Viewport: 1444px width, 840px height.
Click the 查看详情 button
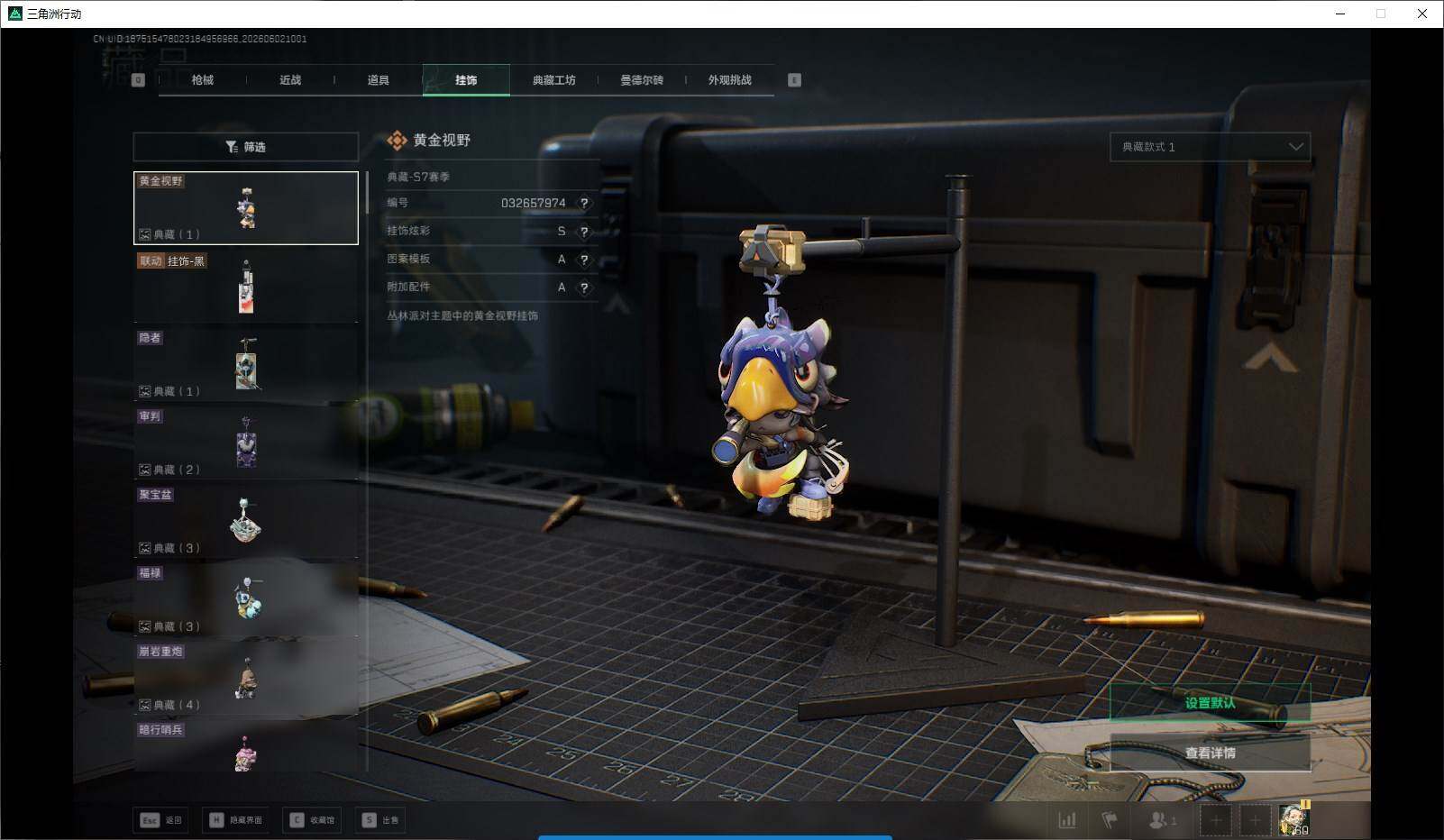click(x=1210, y=753)
